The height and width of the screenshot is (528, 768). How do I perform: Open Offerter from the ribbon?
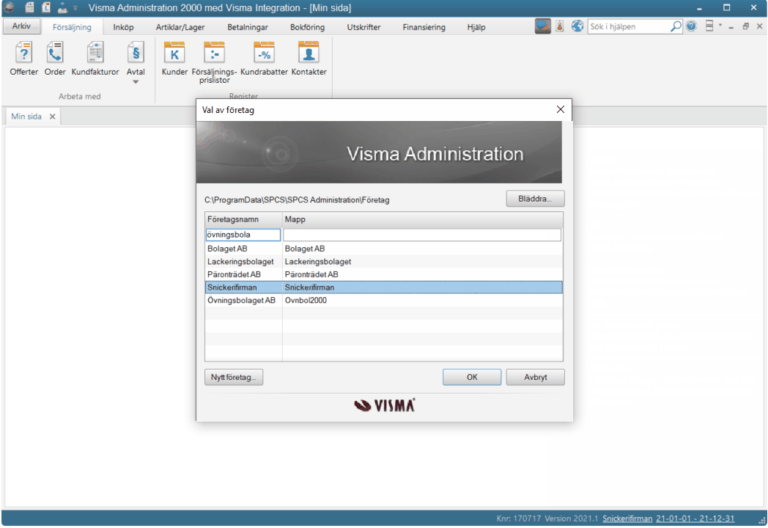coord(24,59)
